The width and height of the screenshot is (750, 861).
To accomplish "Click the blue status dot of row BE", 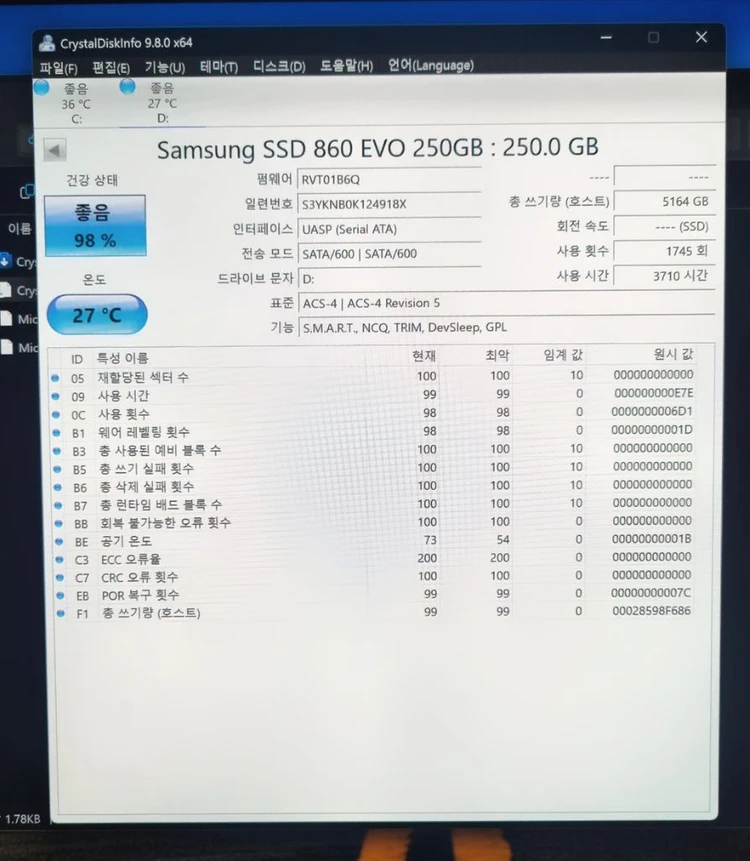I will coord(59,541).
